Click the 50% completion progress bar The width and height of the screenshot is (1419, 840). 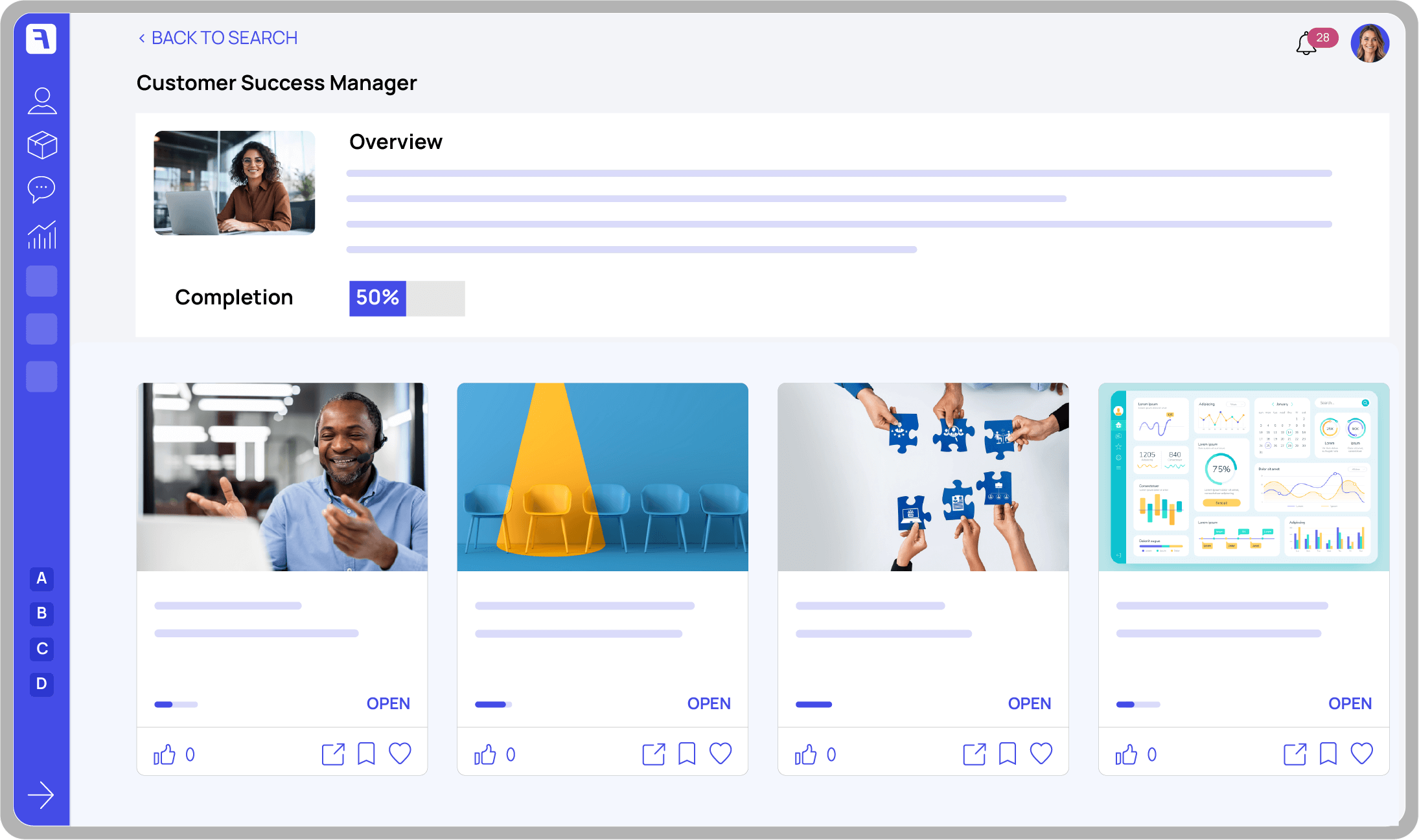[x=407, y=298]
